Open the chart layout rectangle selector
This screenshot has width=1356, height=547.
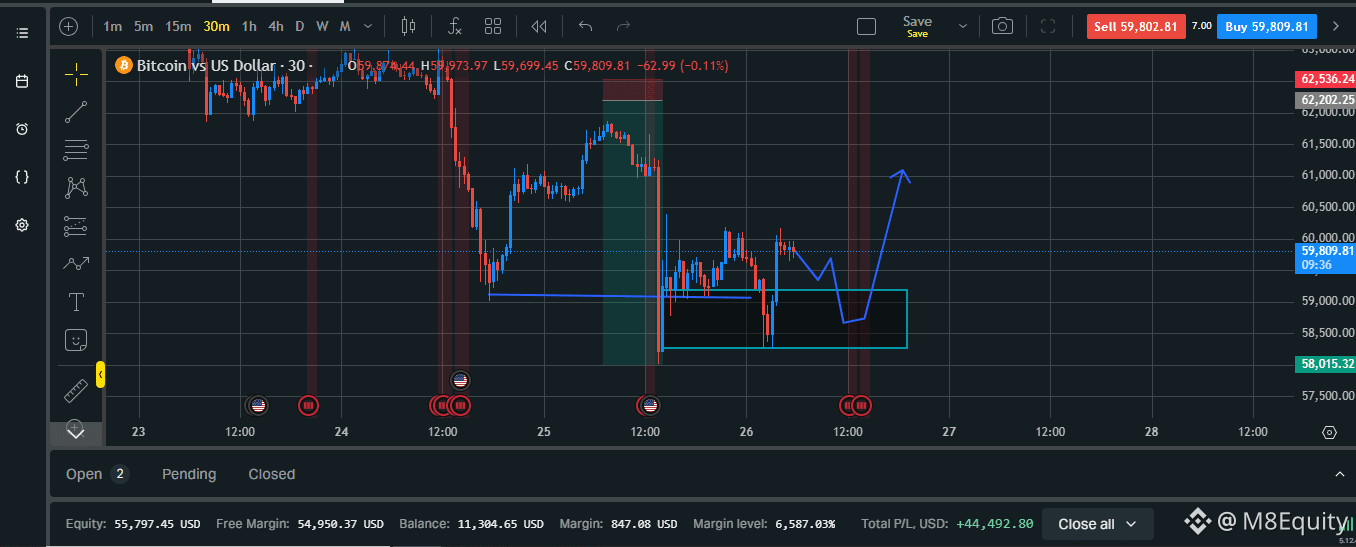(x=867, y=26)
